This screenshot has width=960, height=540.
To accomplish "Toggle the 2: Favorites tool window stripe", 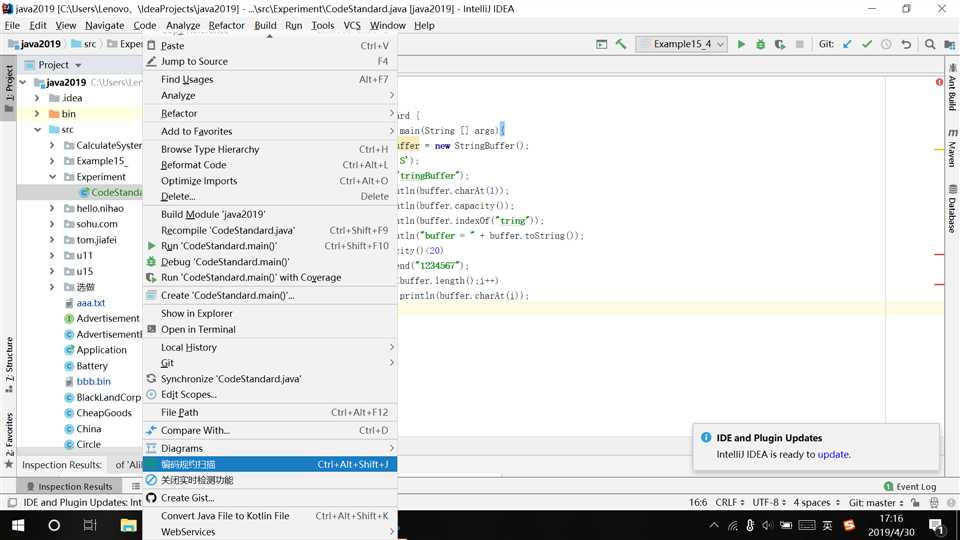I will 9,440.
